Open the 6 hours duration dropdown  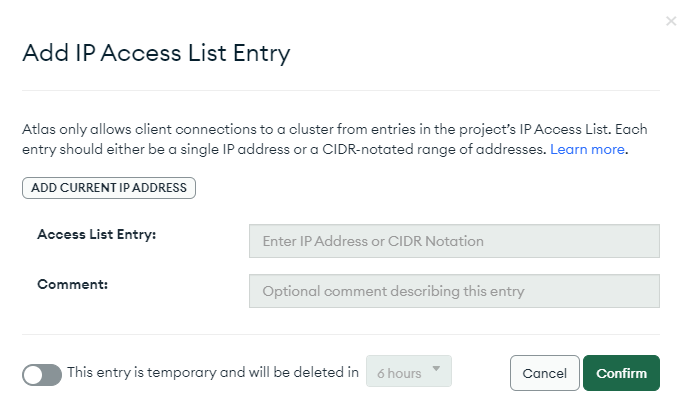pos(409,371)
